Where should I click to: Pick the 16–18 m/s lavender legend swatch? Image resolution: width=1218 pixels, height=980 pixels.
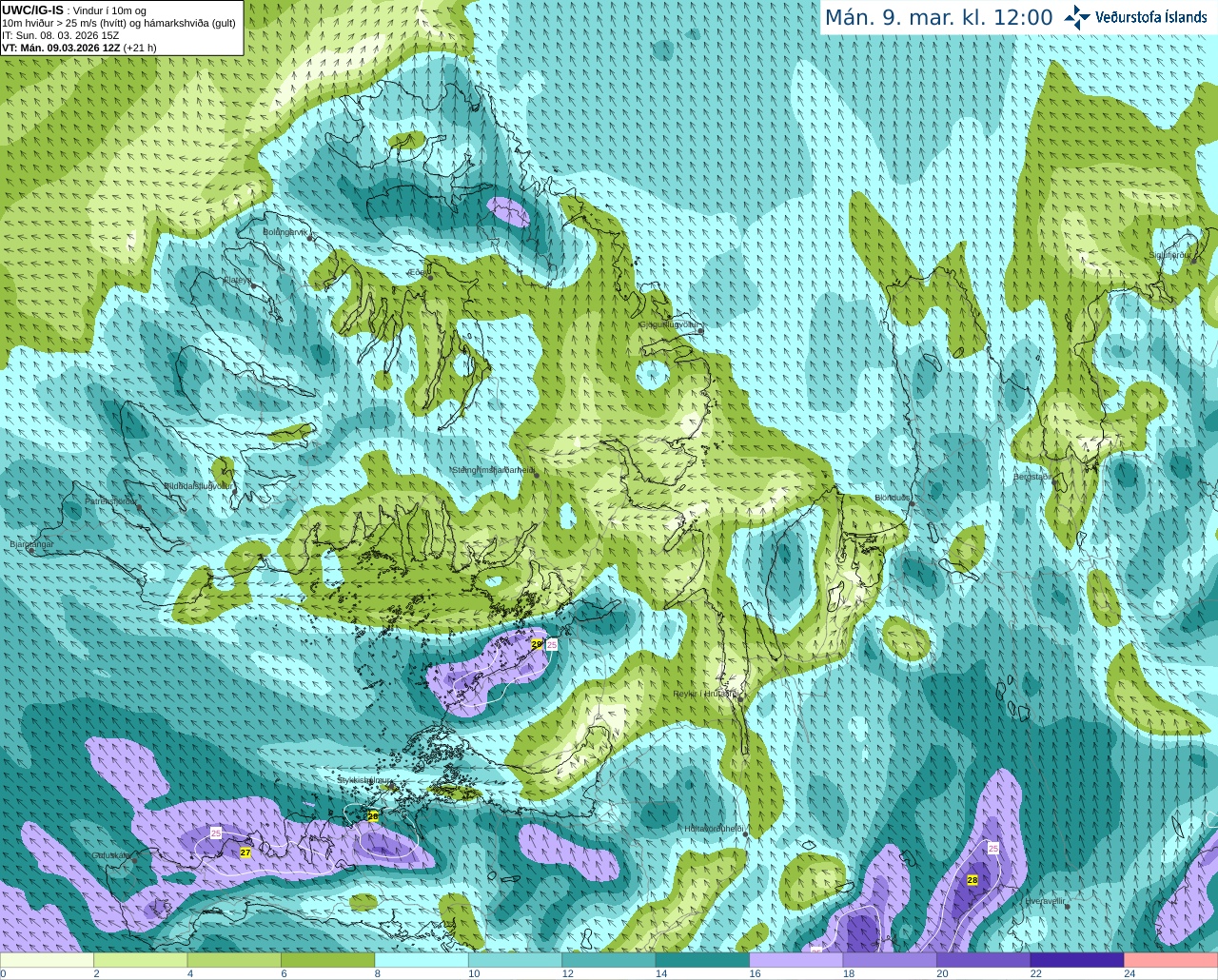796,960
